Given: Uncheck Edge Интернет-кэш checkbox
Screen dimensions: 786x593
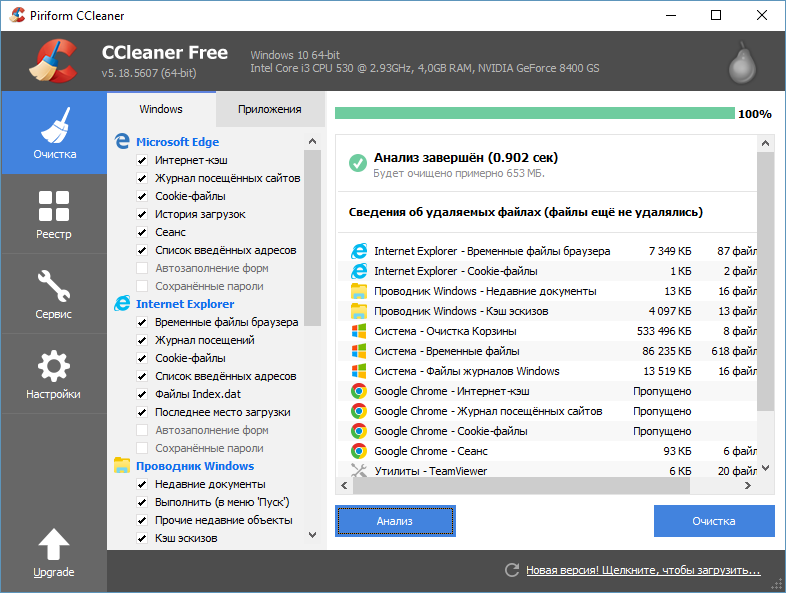Looking at the screenshot, I should (x=142, y=160).
